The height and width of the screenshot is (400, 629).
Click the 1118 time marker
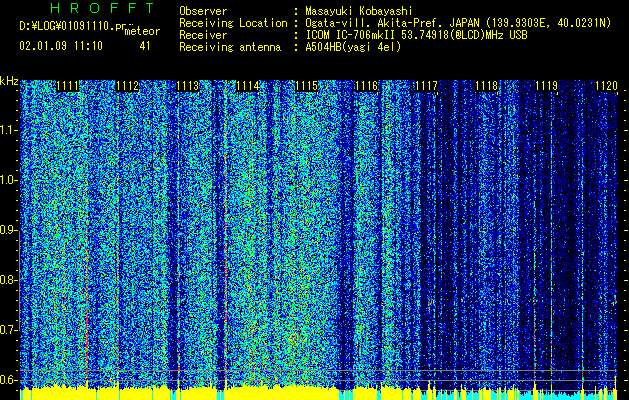point(487,86)
